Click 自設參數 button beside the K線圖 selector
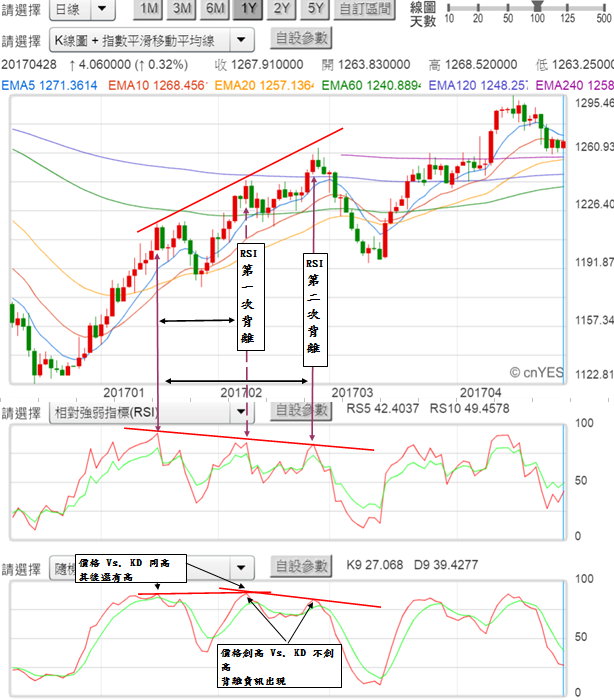This screenshot has width=614, height=700. point(301,38)
